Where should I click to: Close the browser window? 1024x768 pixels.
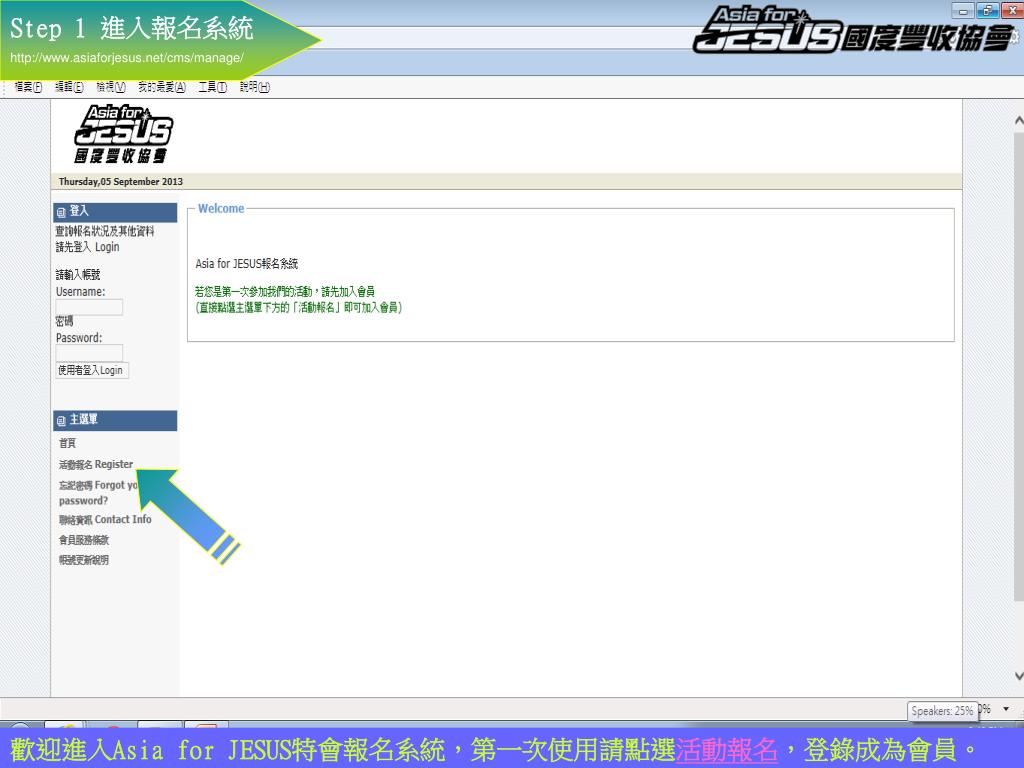pos(1012,10)
